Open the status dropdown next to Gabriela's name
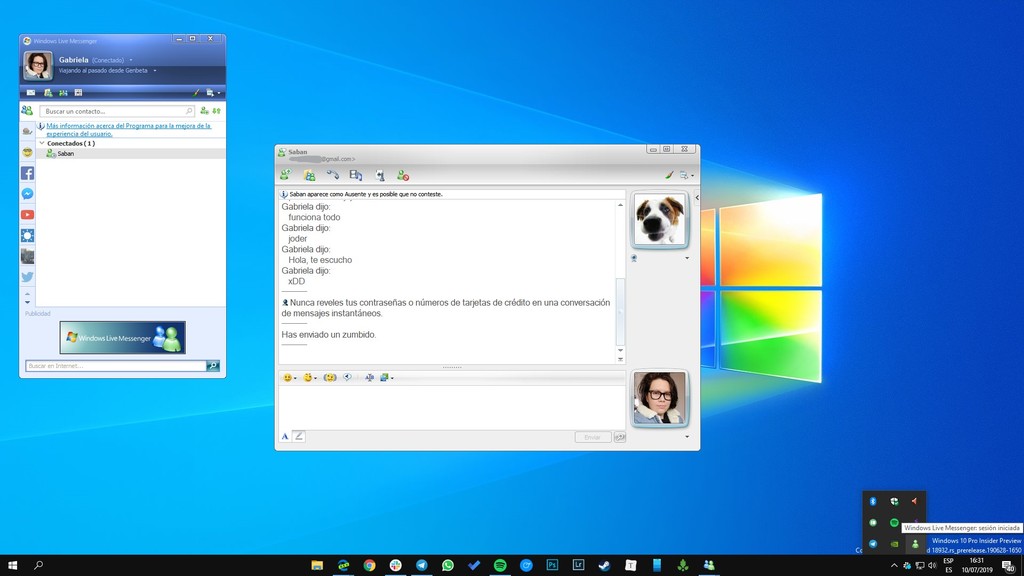Screen dimensions: 1024x576 pos(131,60)
